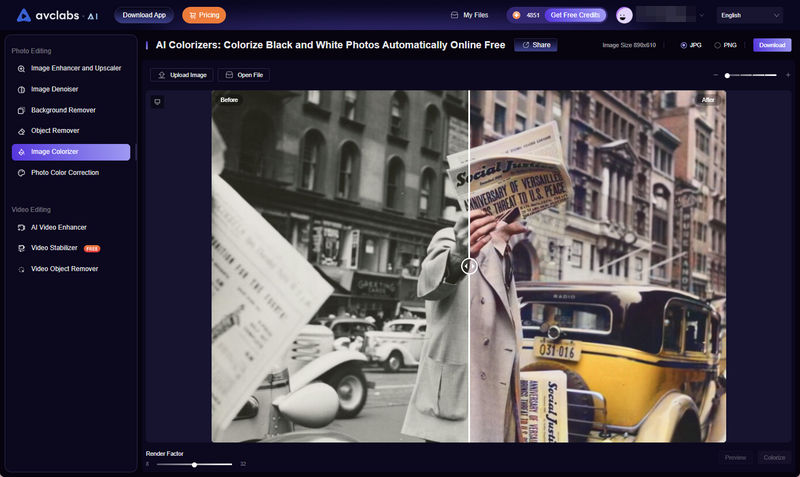This screenshot has width=800, height=477.
Task: Expand the account dropdown arrow
Action: tap(701, 16)
